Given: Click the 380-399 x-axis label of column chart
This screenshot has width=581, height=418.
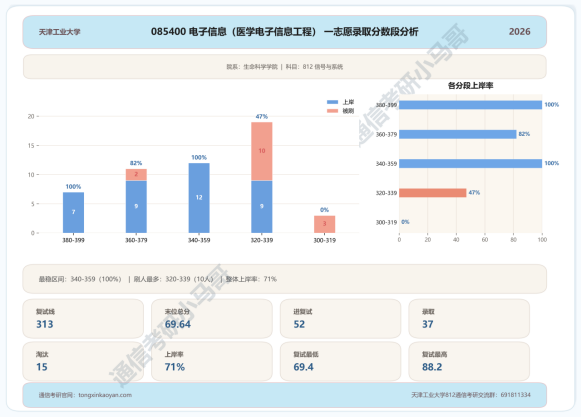Looking at the screenshot, I should pos(73,240).
